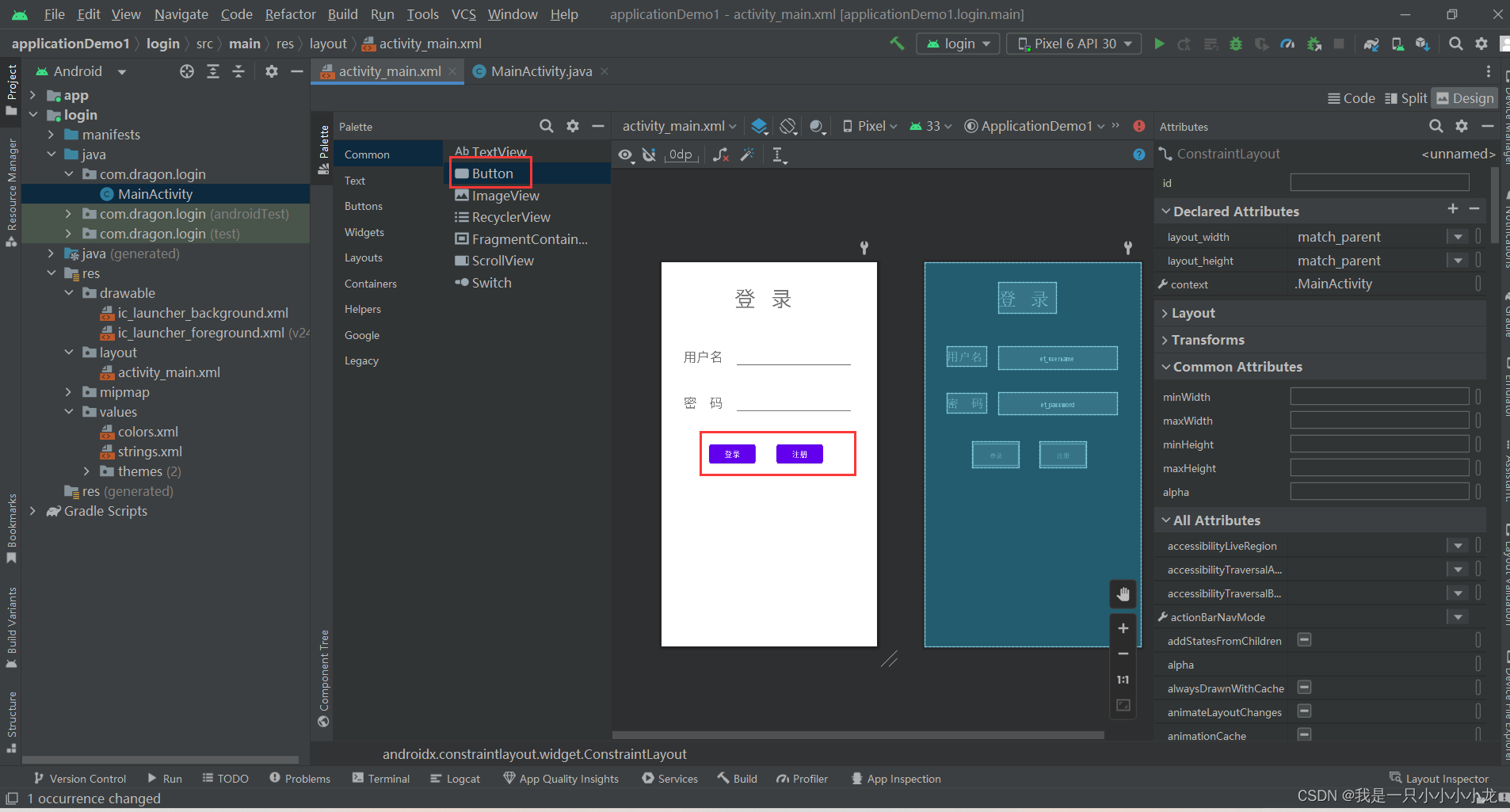Click the Clear All Constraints icon
1510x812 pixels.
720,155
